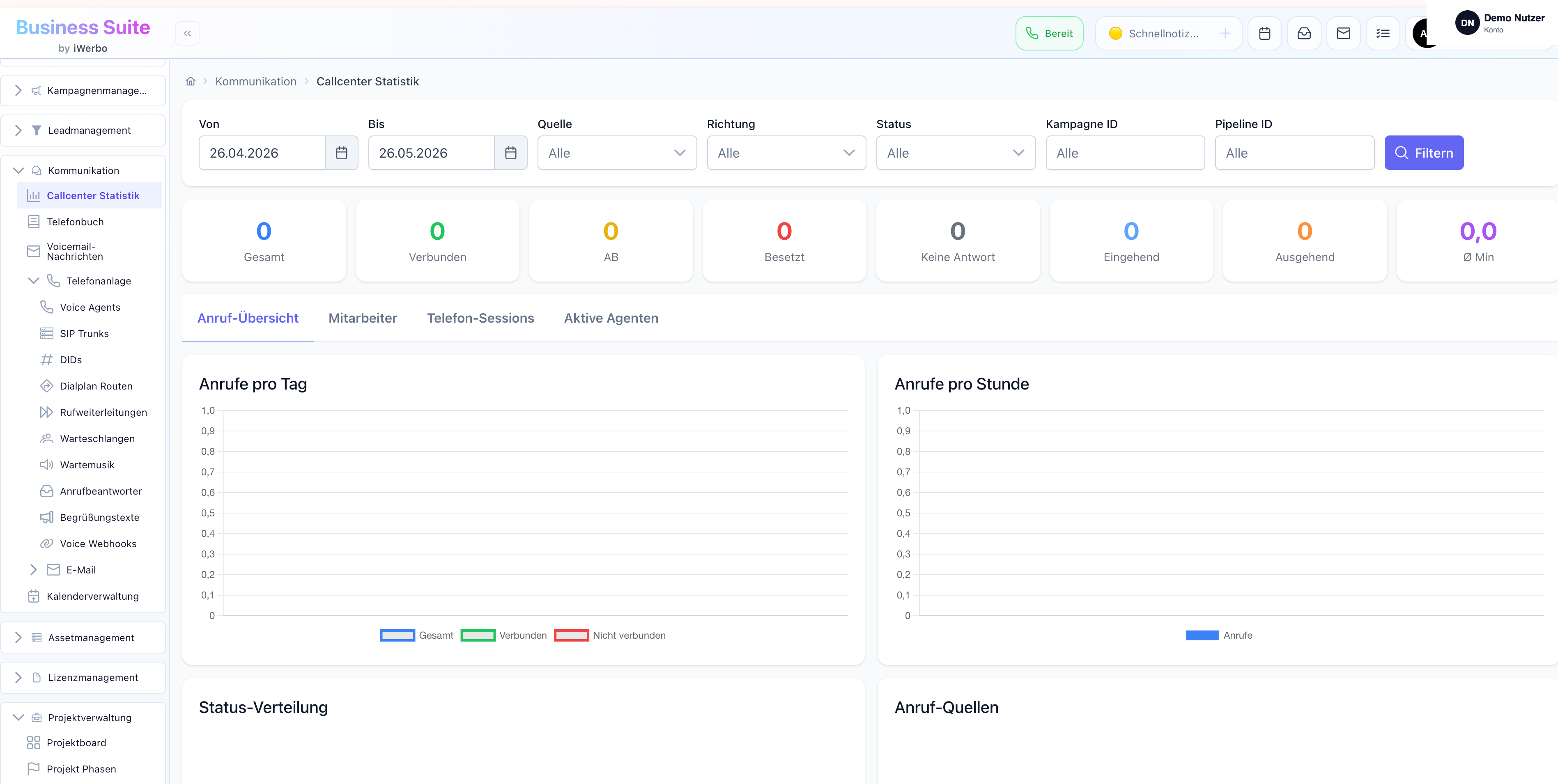
Task: Click the Ausgehend statistics card
Action: [x=1305, y=241]
